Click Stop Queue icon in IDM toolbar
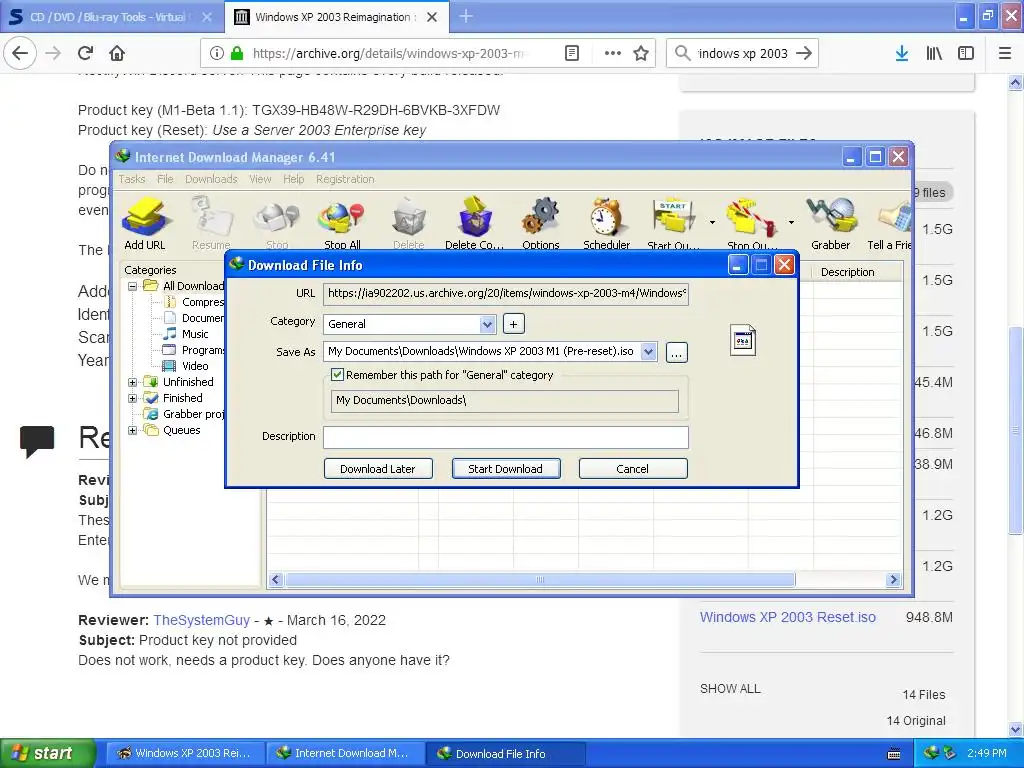 (x=752, y=223)
